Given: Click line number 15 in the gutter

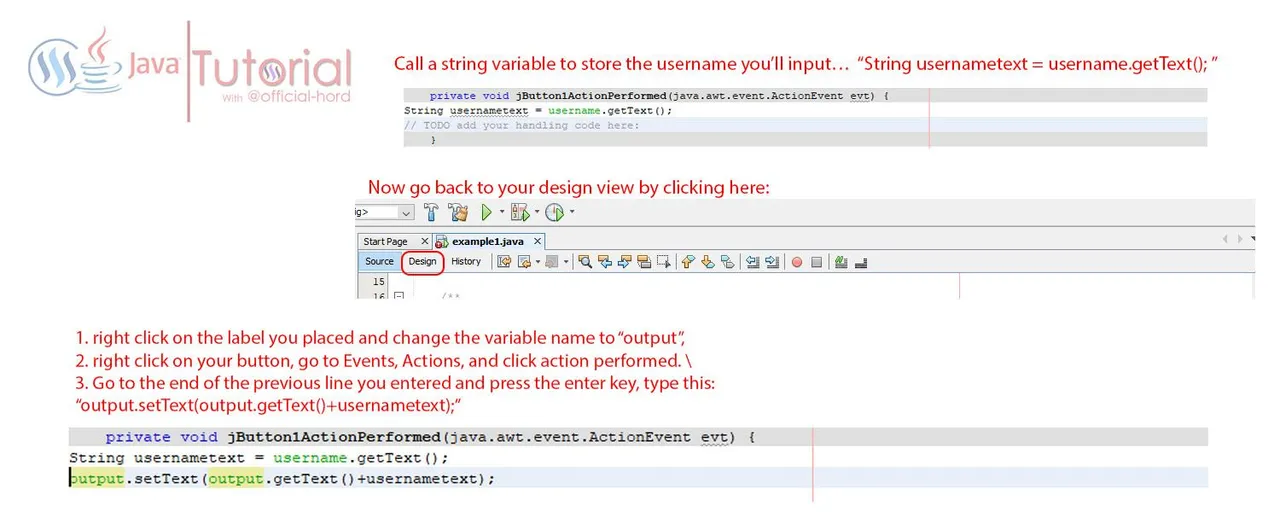Looking at the screenshot, I should [x=378, y=281].
